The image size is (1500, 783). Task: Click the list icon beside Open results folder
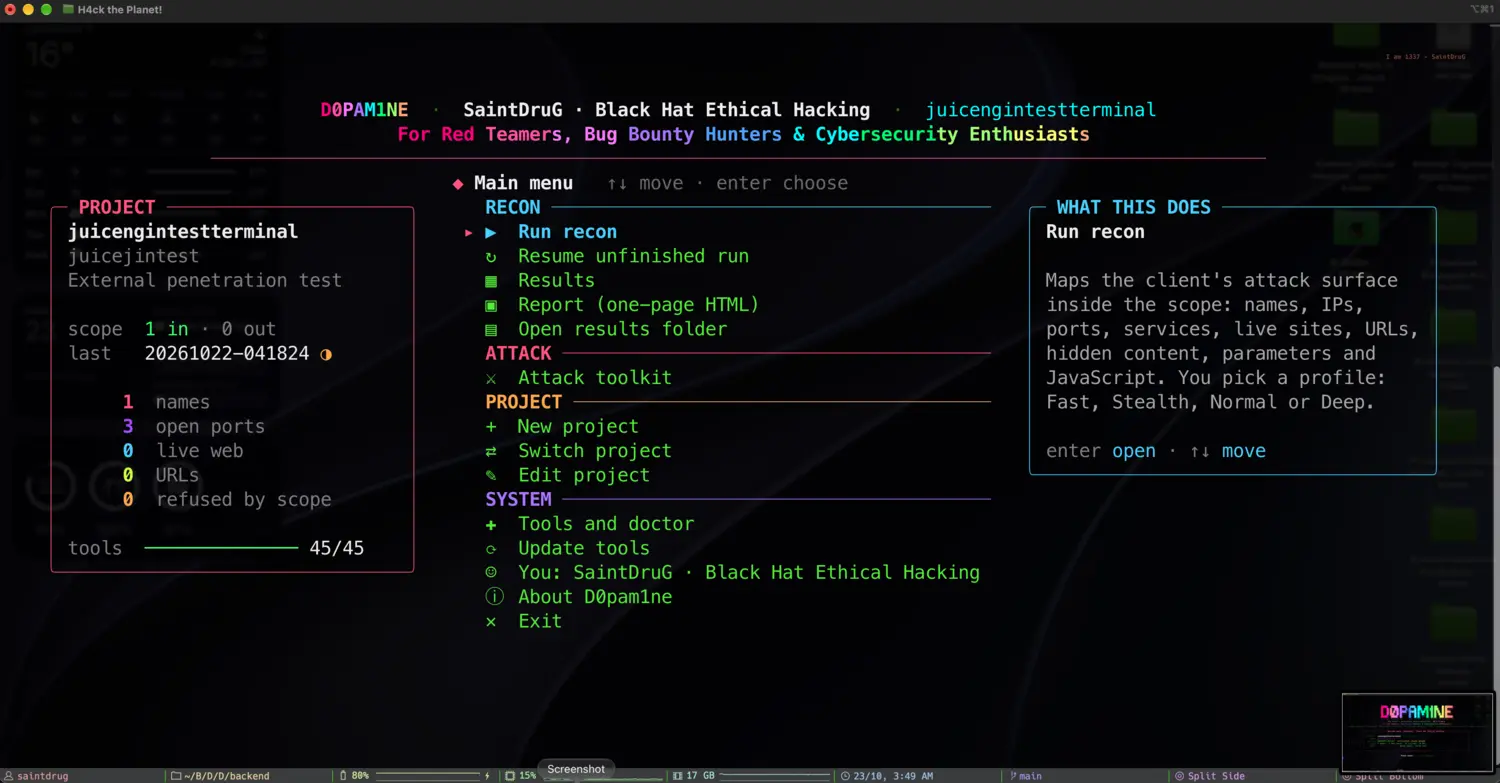[491, 330]
